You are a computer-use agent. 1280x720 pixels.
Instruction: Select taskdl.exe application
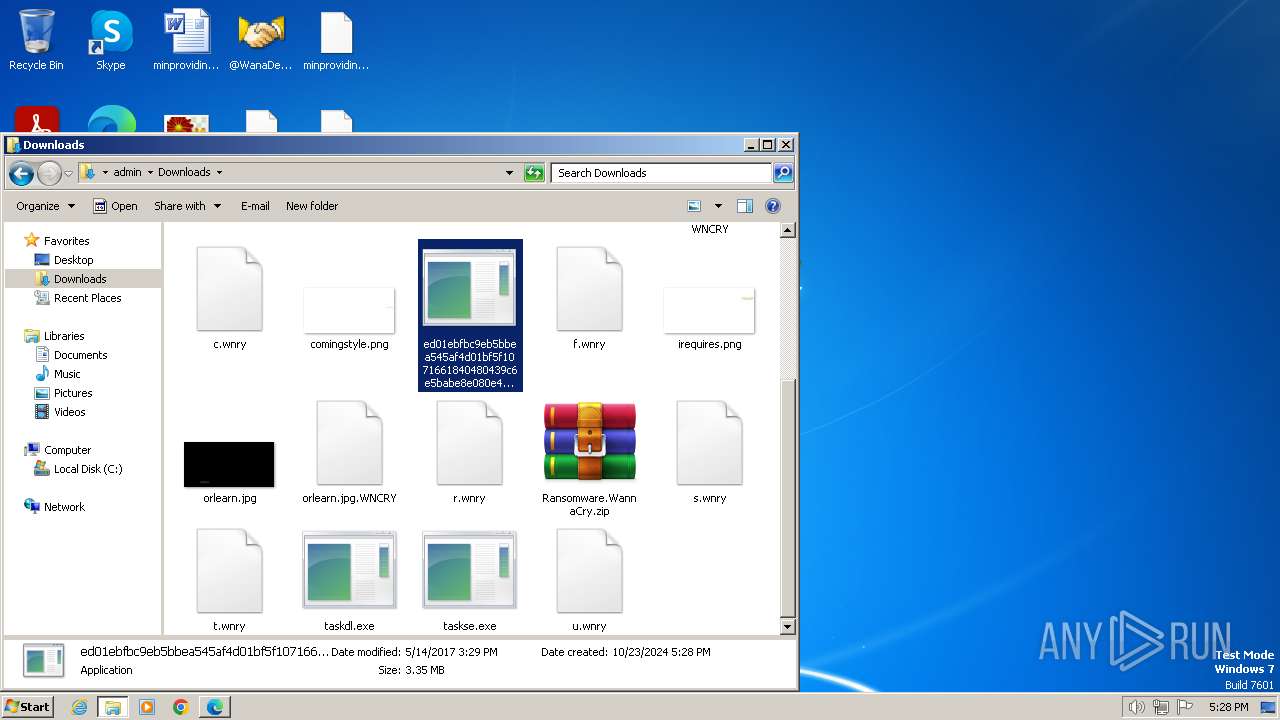[349, 580]
